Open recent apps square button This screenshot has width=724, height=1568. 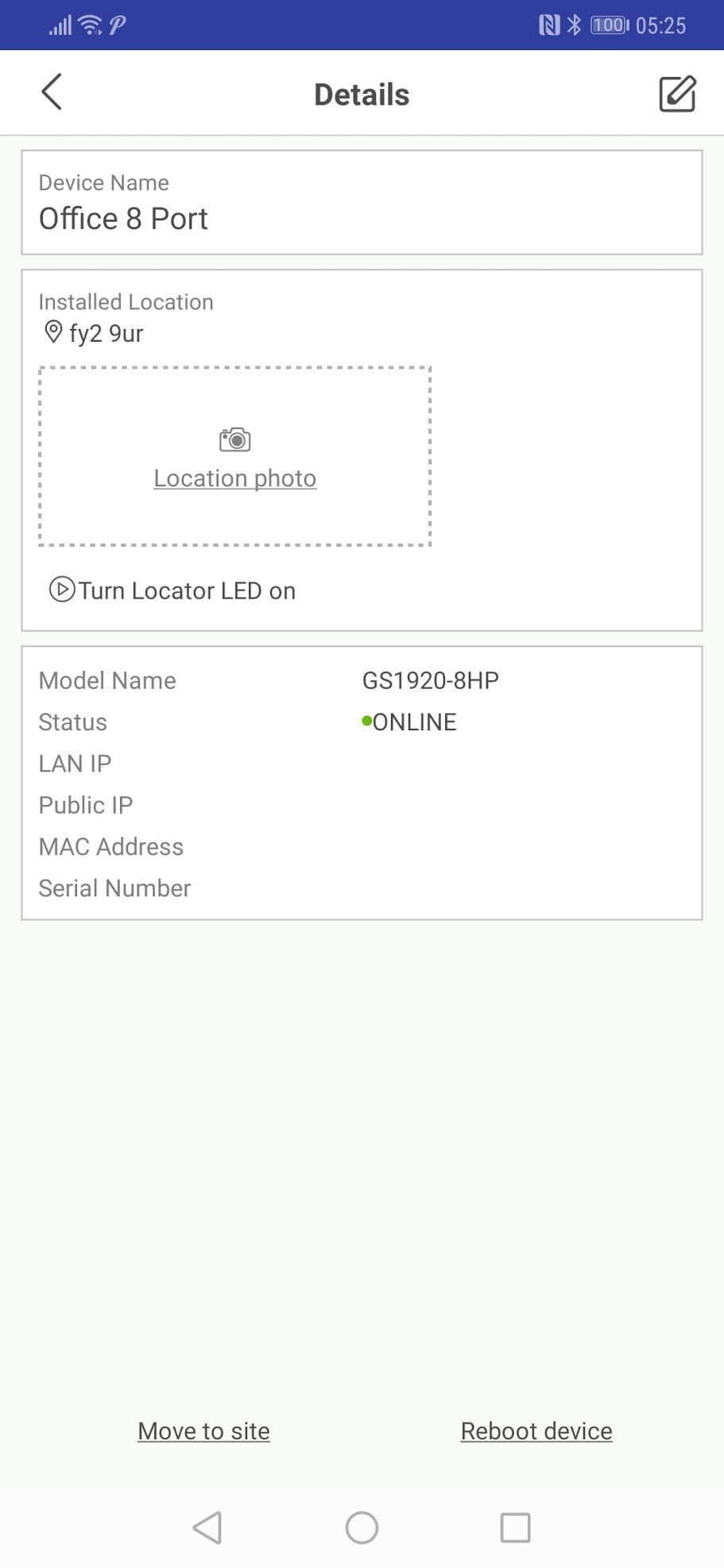[515, 1527]
